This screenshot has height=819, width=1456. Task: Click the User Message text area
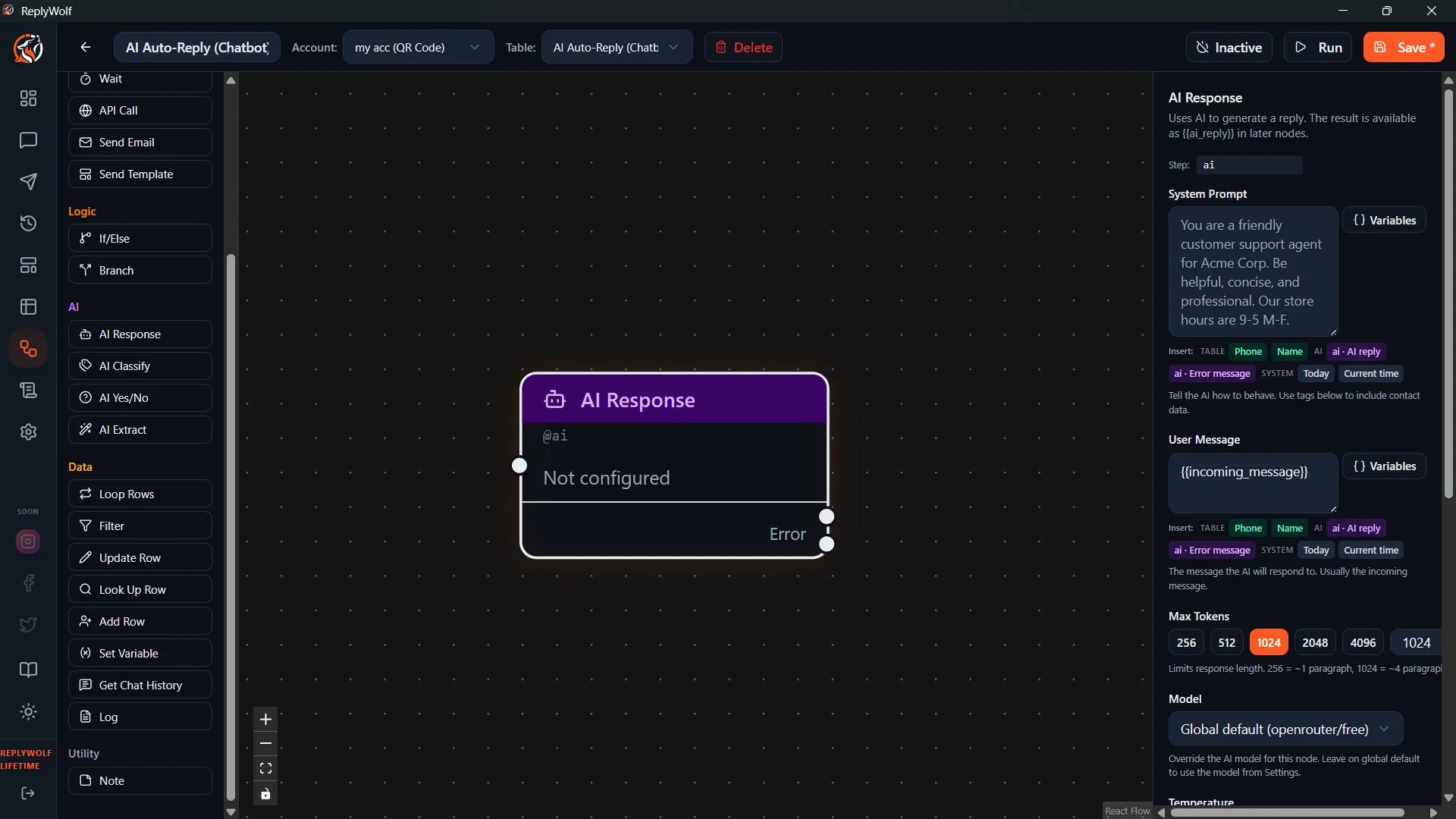1253,483
